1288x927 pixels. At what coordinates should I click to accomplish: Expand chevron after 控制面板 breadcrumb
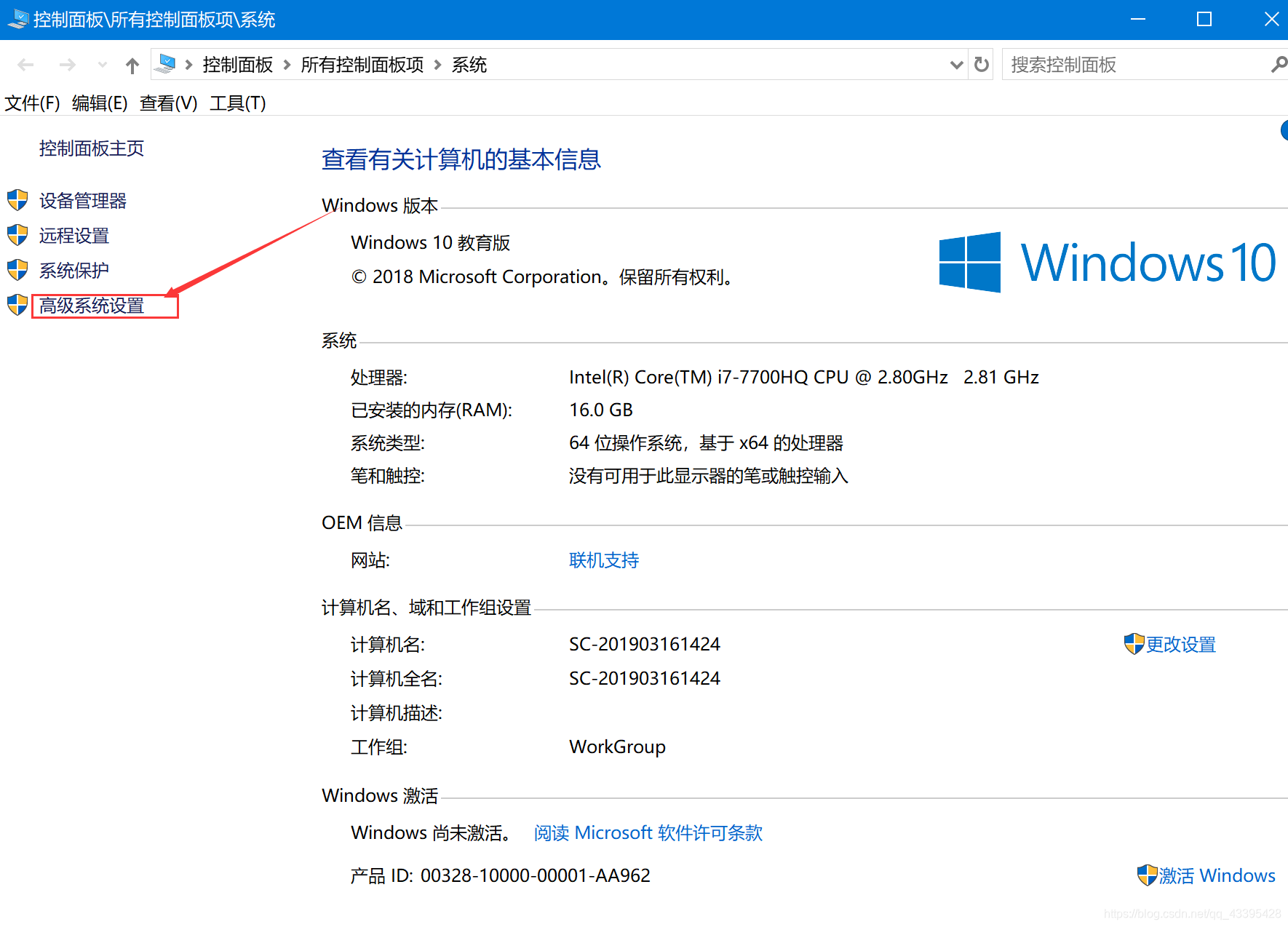pyautogui.click(x=287, y=65)
